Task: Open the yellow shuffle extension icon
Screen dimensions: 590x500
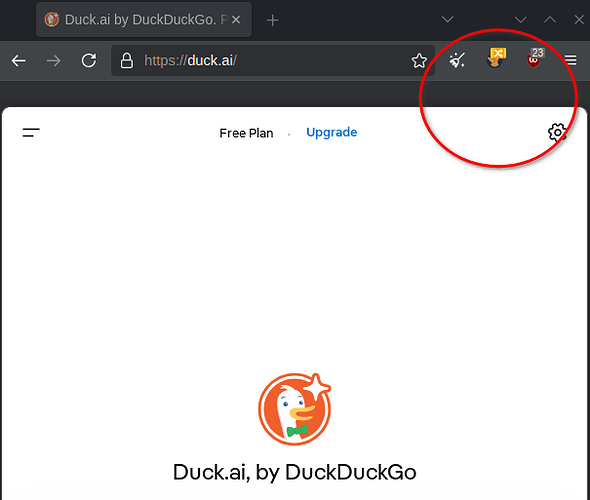Action: point(496,58)
